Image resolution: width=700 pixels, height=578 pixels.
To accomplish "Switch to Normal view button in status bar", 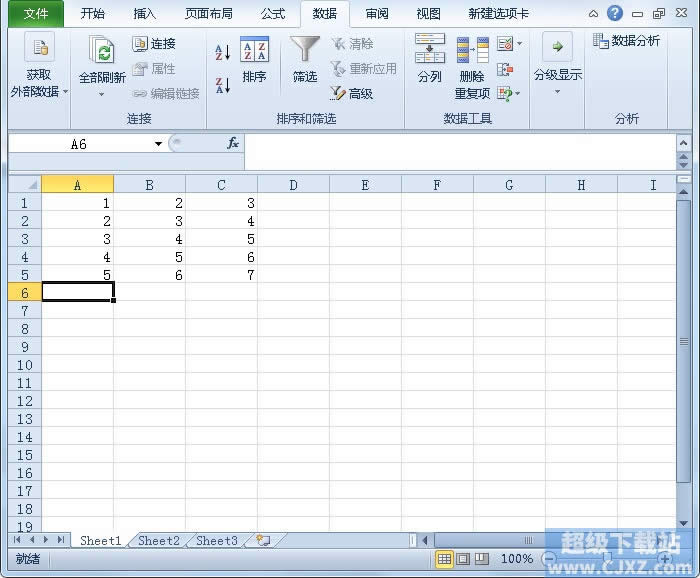I will coord(444,559).
